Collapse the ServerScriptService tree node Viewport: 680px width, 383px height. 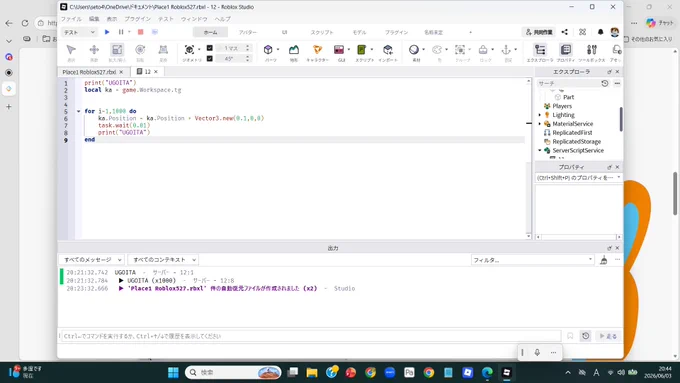(540, 151)
